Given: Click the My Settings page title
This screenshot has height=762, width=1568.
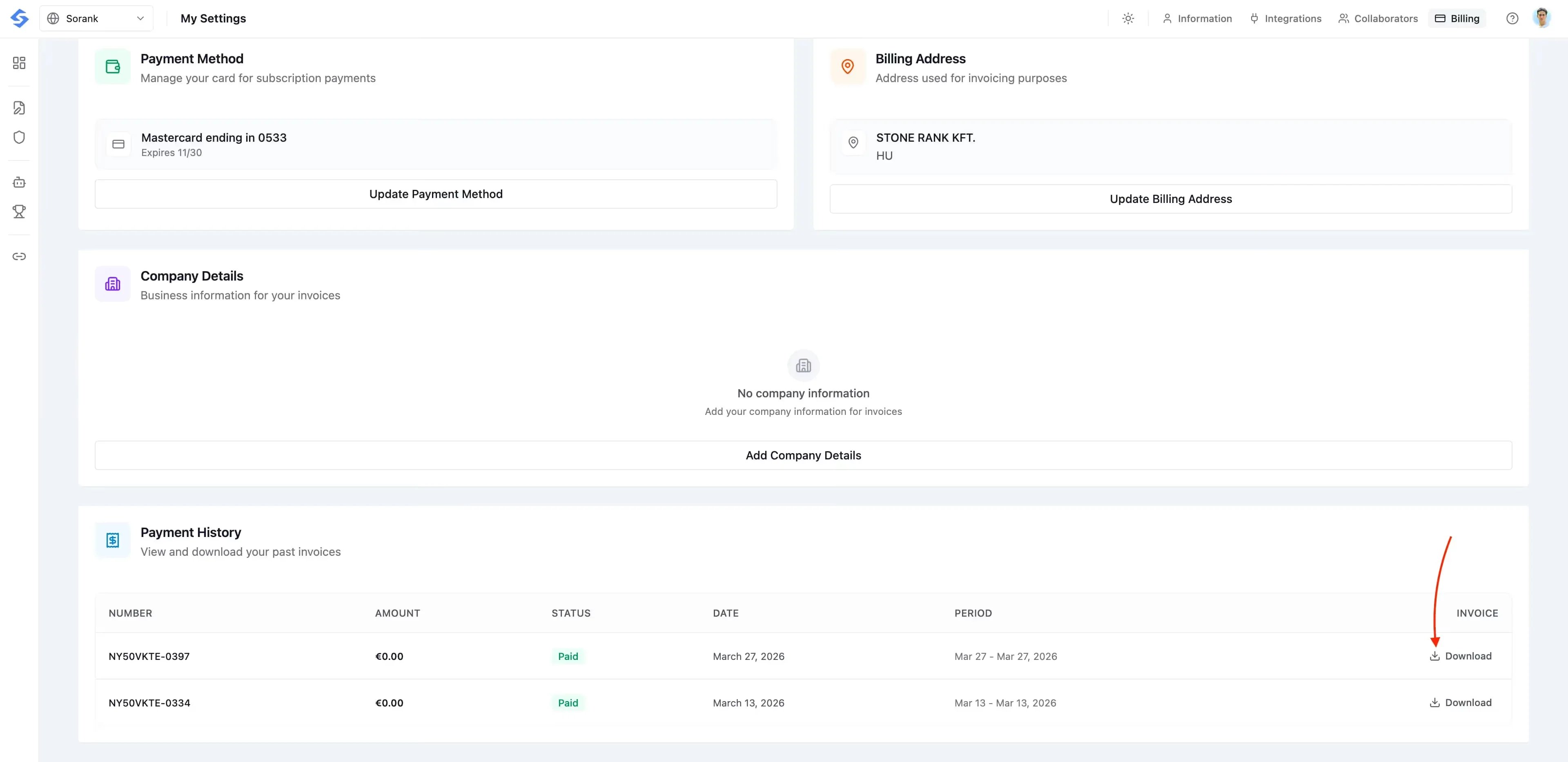Looking at the screenshot, I should [x=213, y=18].
